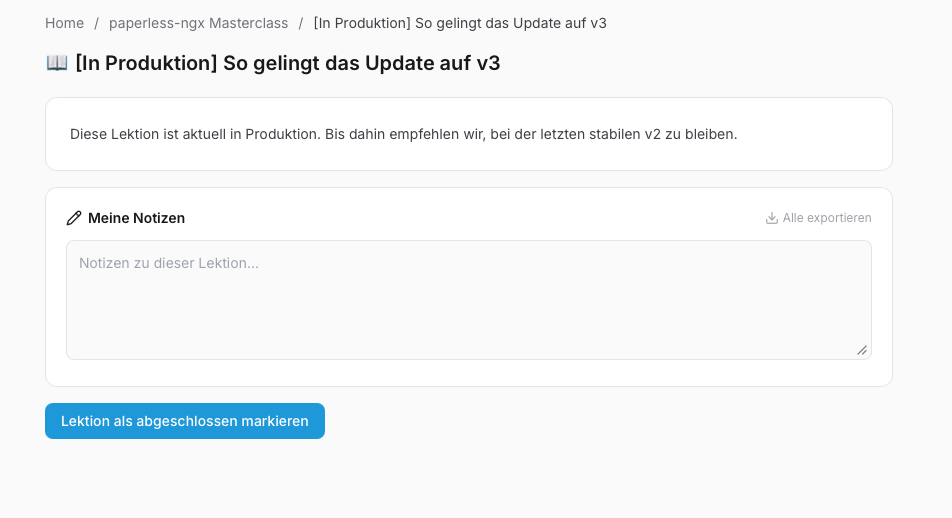Select the current lesson breadcrumb entry

pyautogui.click(x=460, y=23)
